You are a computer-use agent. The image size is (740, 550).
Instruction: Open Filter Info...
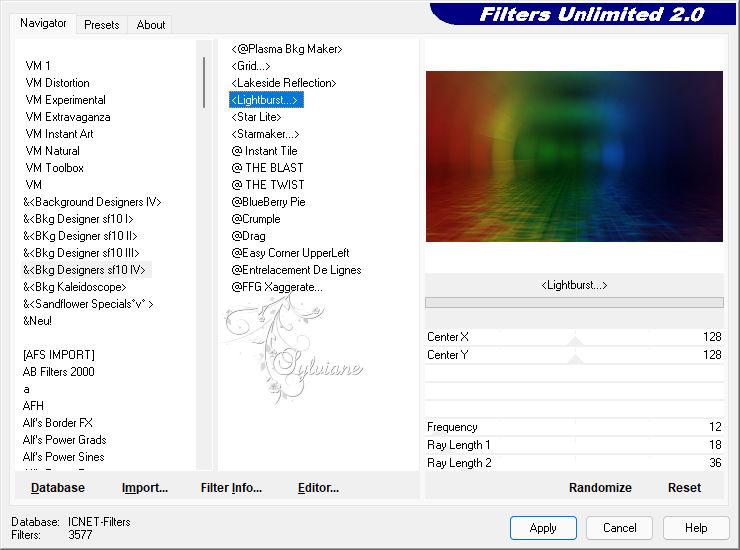tap(231, 488)
